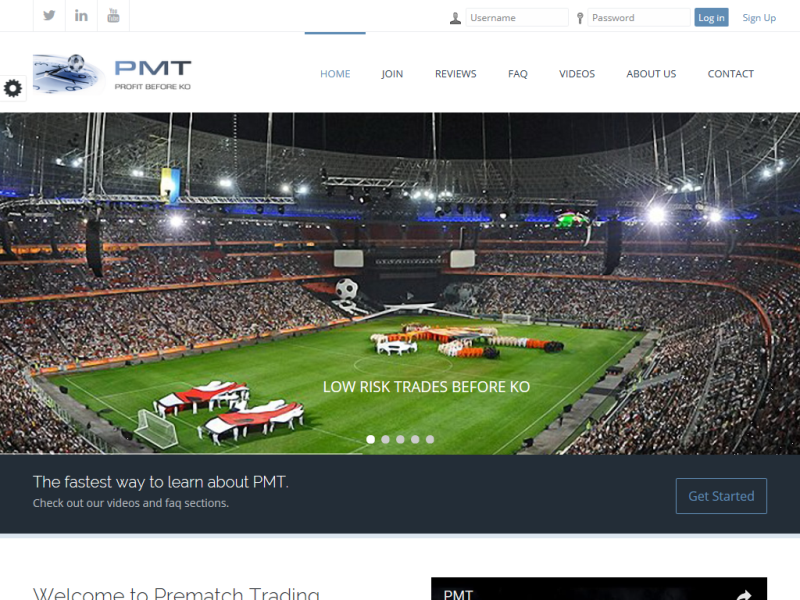
Task: Open the YouTube social icon
Action: (113, 15)
